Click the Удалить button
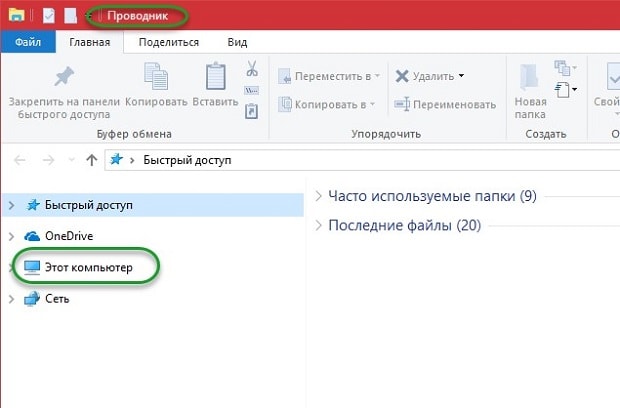620x408 pixels. pyautogui.click(x=424, y=76)
